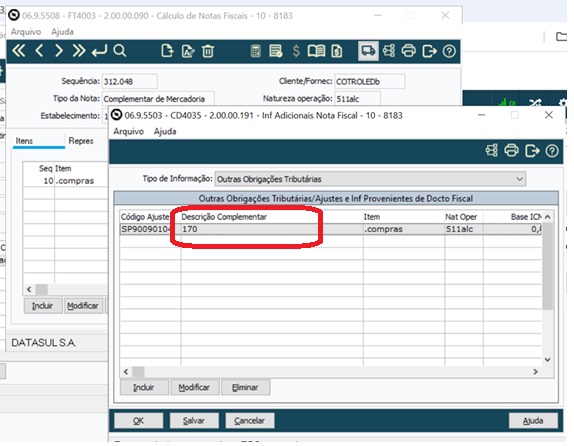
Task: Click the new document icon
Action: [x=167, y=51]
